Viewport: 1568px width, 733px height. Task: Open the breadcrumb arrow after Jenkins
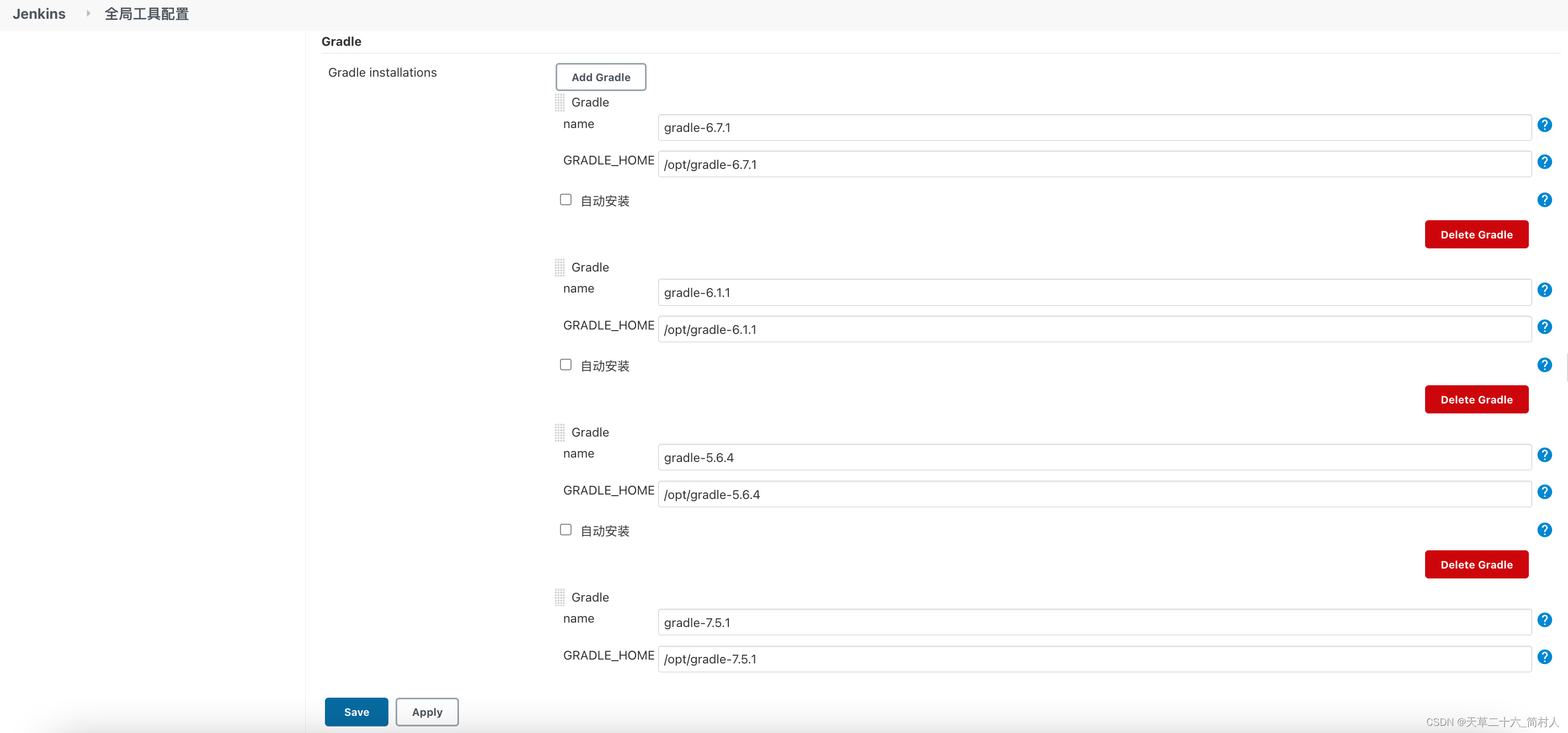click(x=88, y=13)
